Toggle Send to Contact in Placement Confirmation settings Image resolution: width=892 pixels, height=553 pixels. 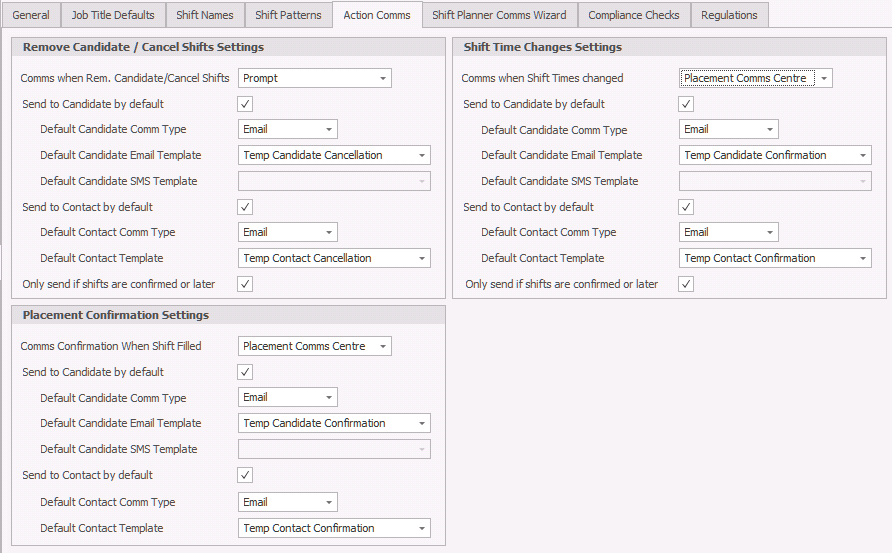click(245, 475)
